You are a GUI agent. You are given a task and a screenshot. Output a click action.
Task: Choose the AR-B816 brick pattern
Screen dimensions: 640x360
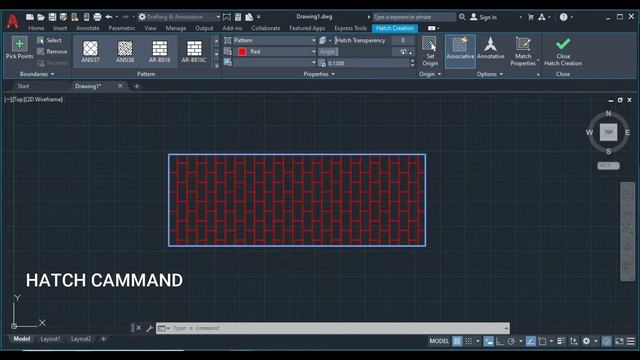point(160,51)
